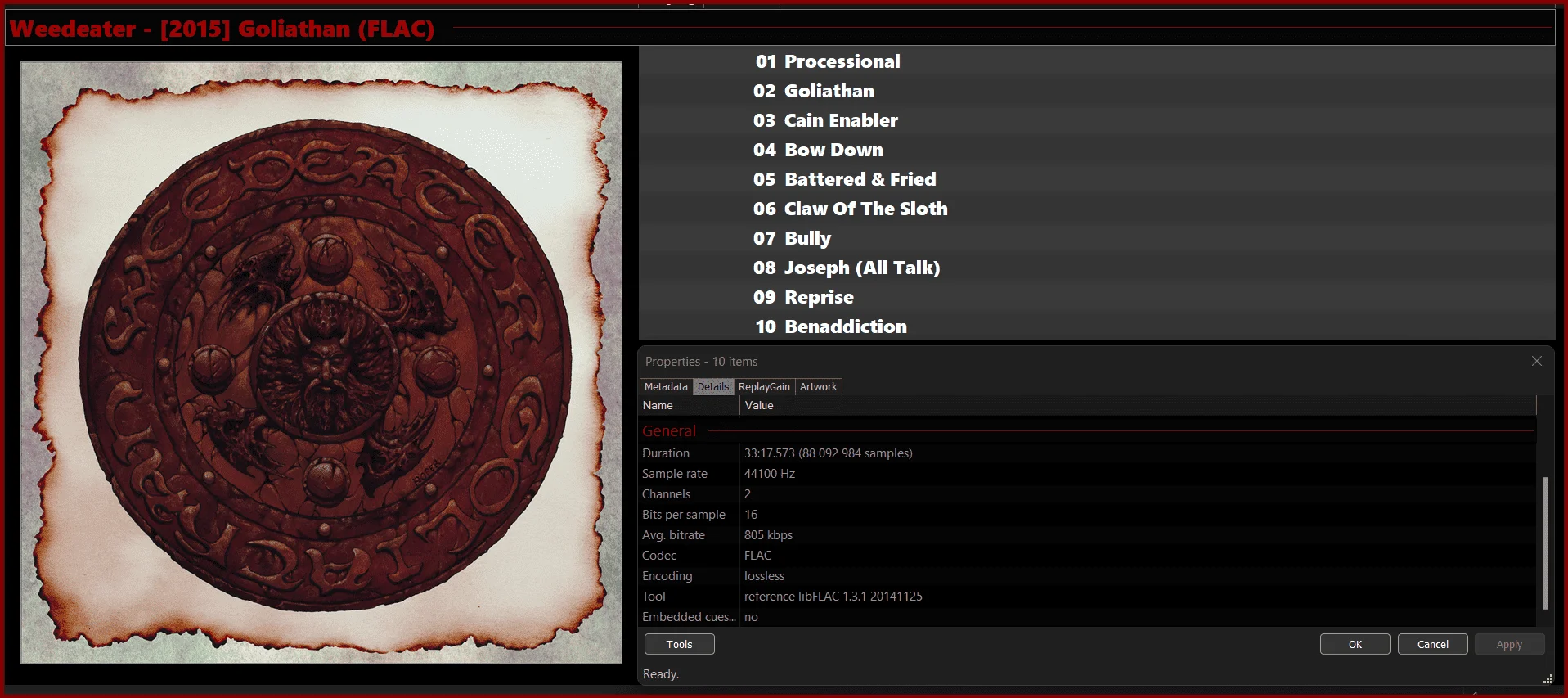Confirm with the OK button
This screenshot has height=698, width=1568.
click(x=1355, y=644)
